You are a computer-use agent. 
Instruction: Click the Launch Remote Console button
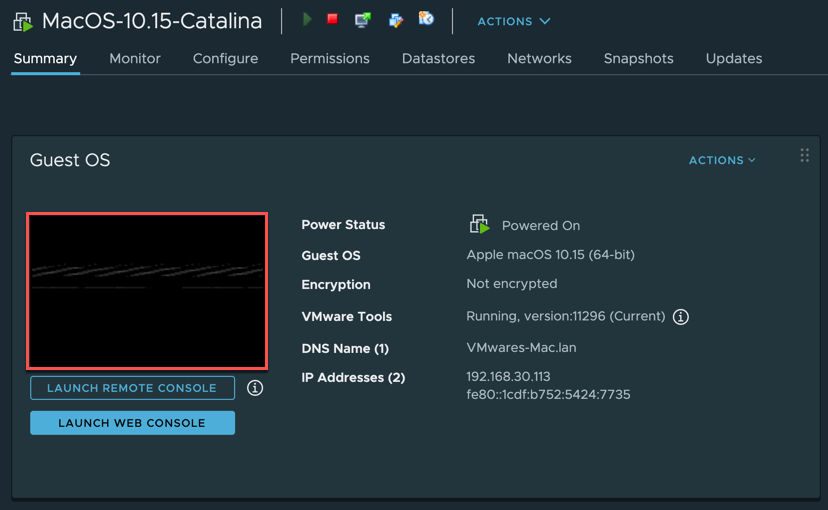tap(132, 388)
